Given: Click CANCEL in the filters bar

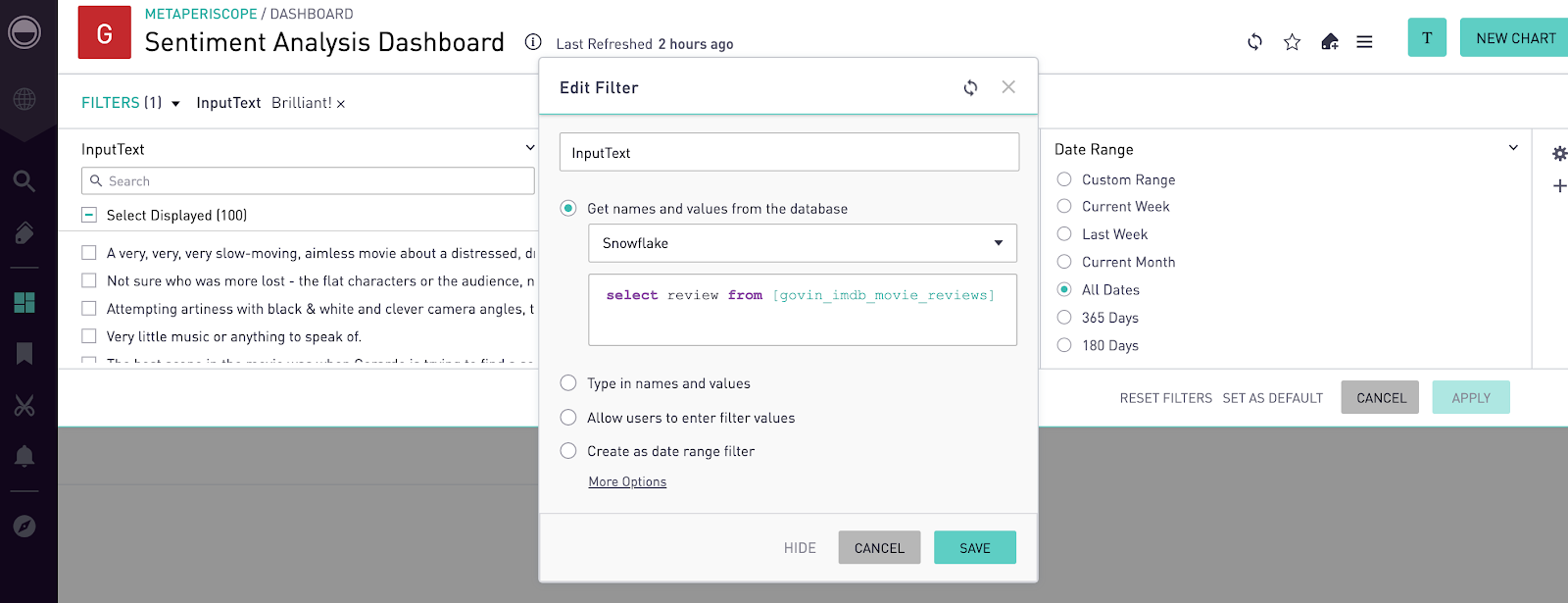Looking at the screenshot, I should coord(1380,397).
